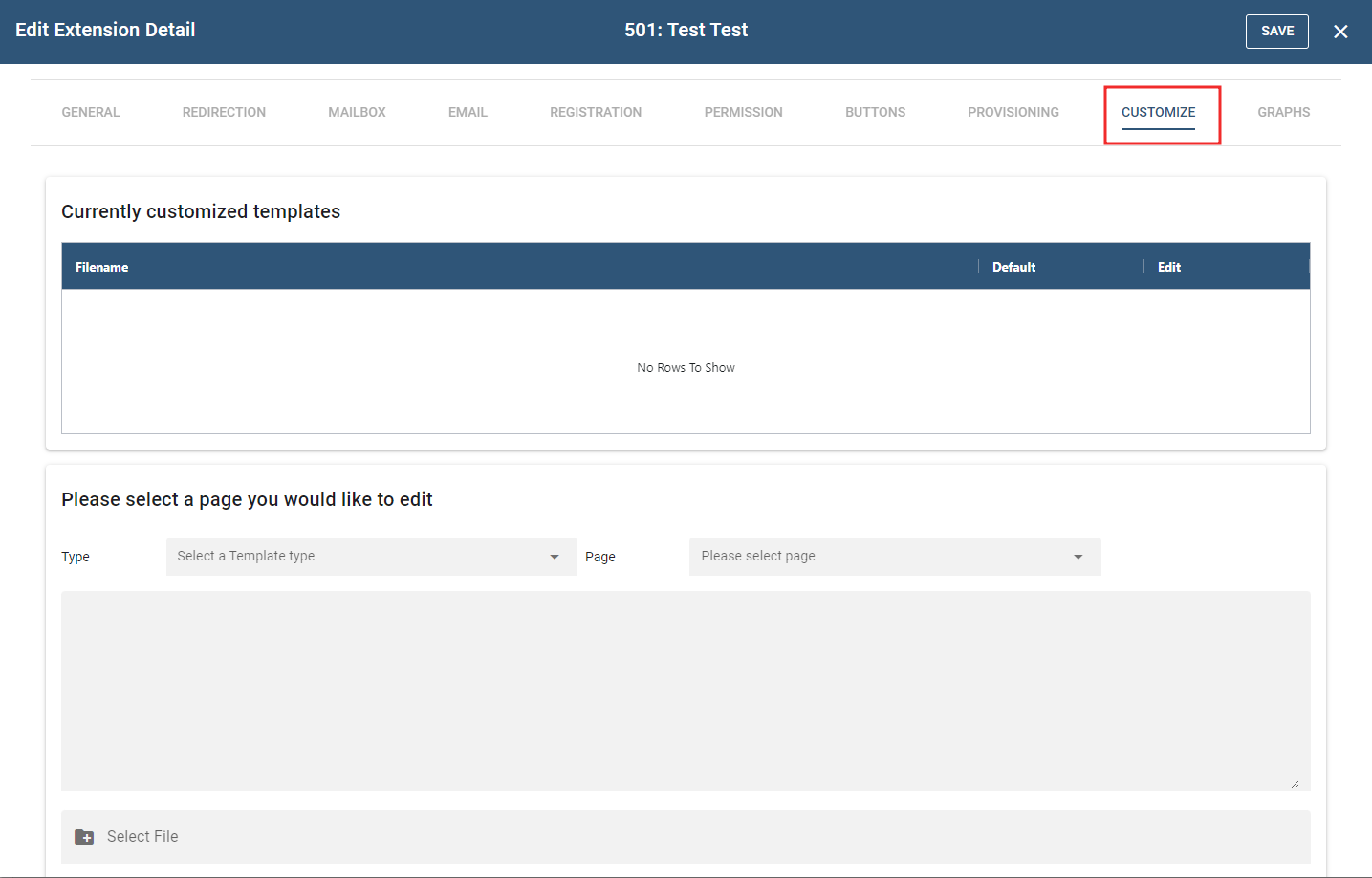Click the template content text area
Image resolution: width=1372 pixels, height=878 pixels.
coord(686,691)
